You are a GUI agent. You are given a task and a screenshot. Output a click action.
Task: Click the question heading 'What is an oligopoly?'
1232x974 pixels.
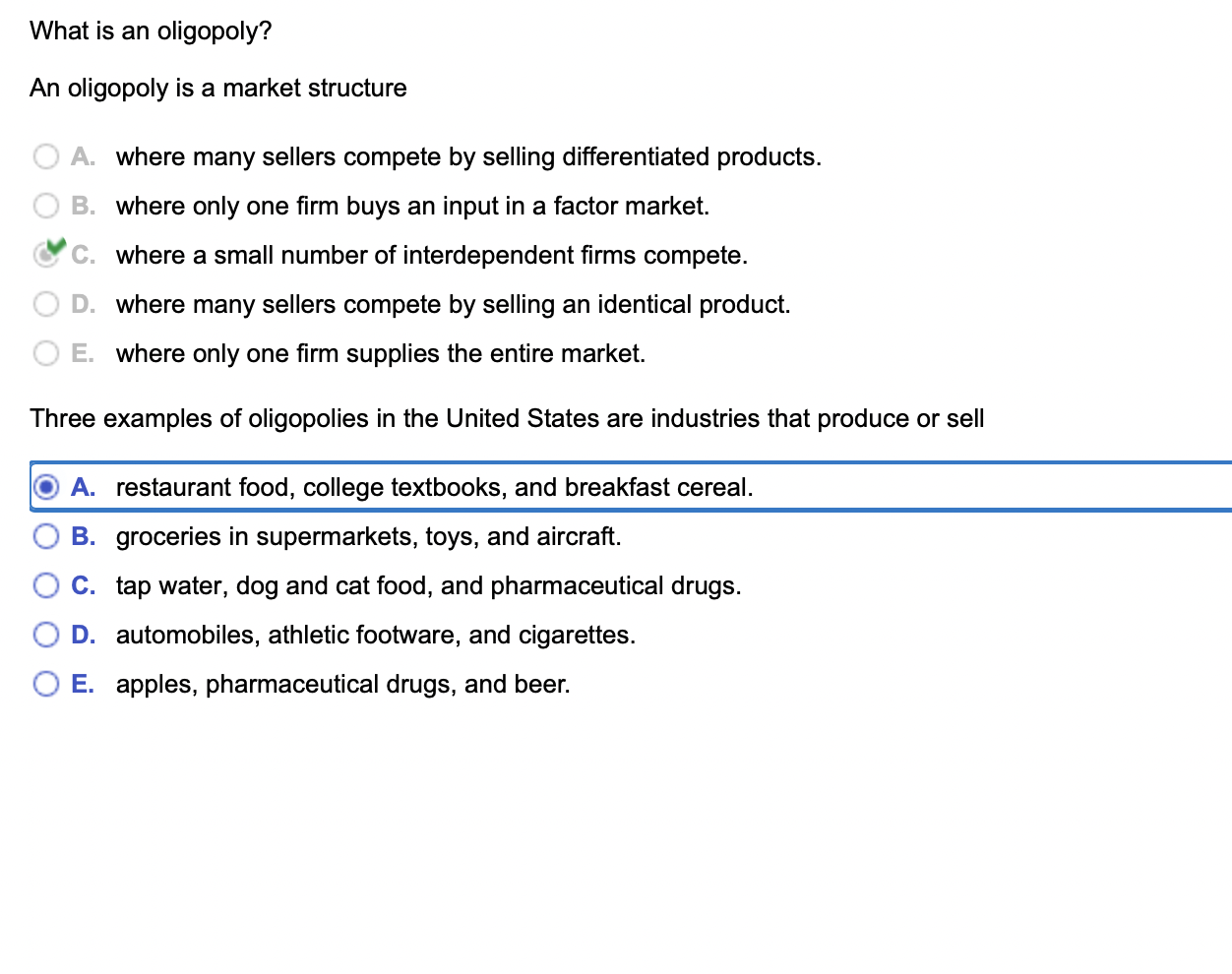pos(152,30)
